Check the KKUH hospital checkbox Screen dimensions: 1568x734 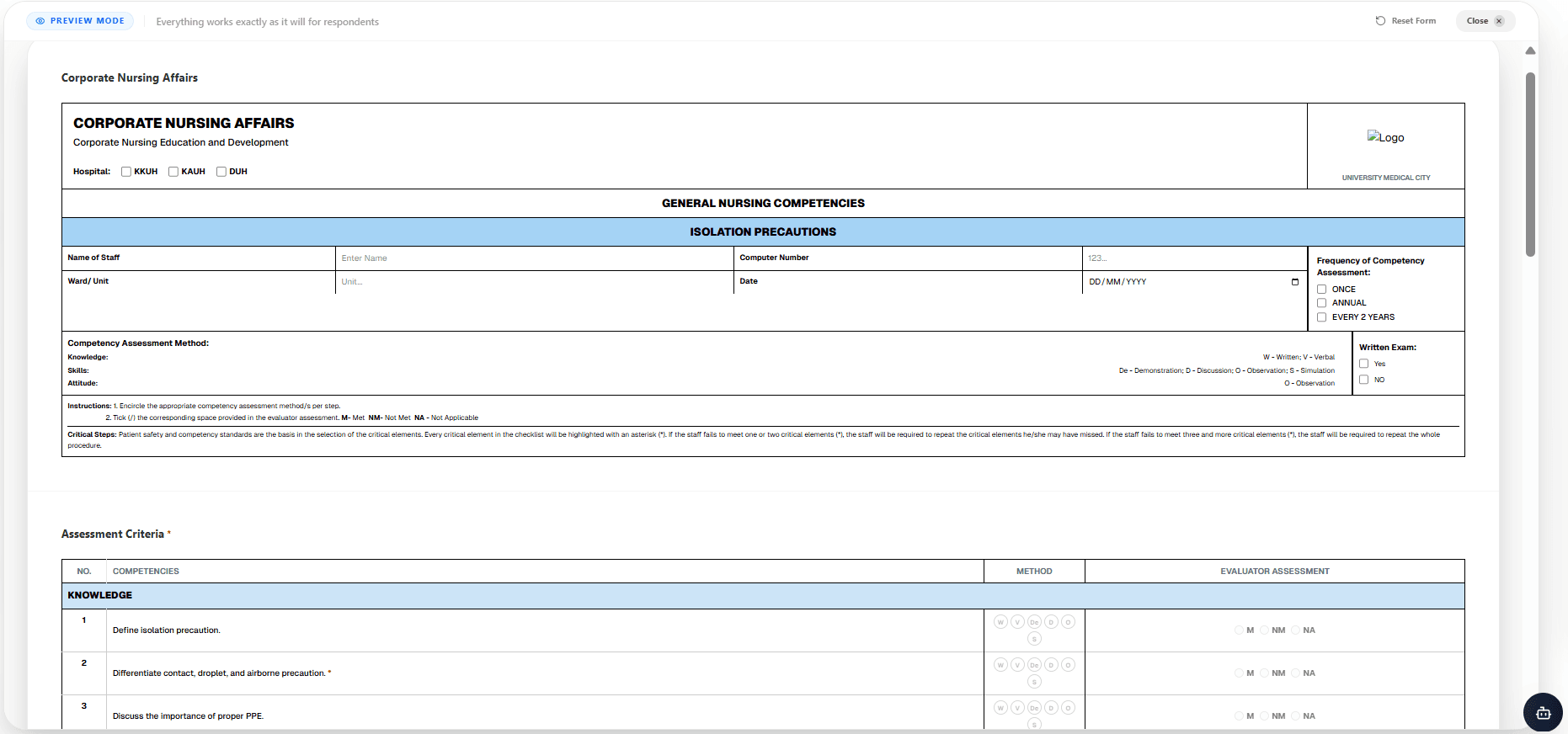click(x=126, y=172)
